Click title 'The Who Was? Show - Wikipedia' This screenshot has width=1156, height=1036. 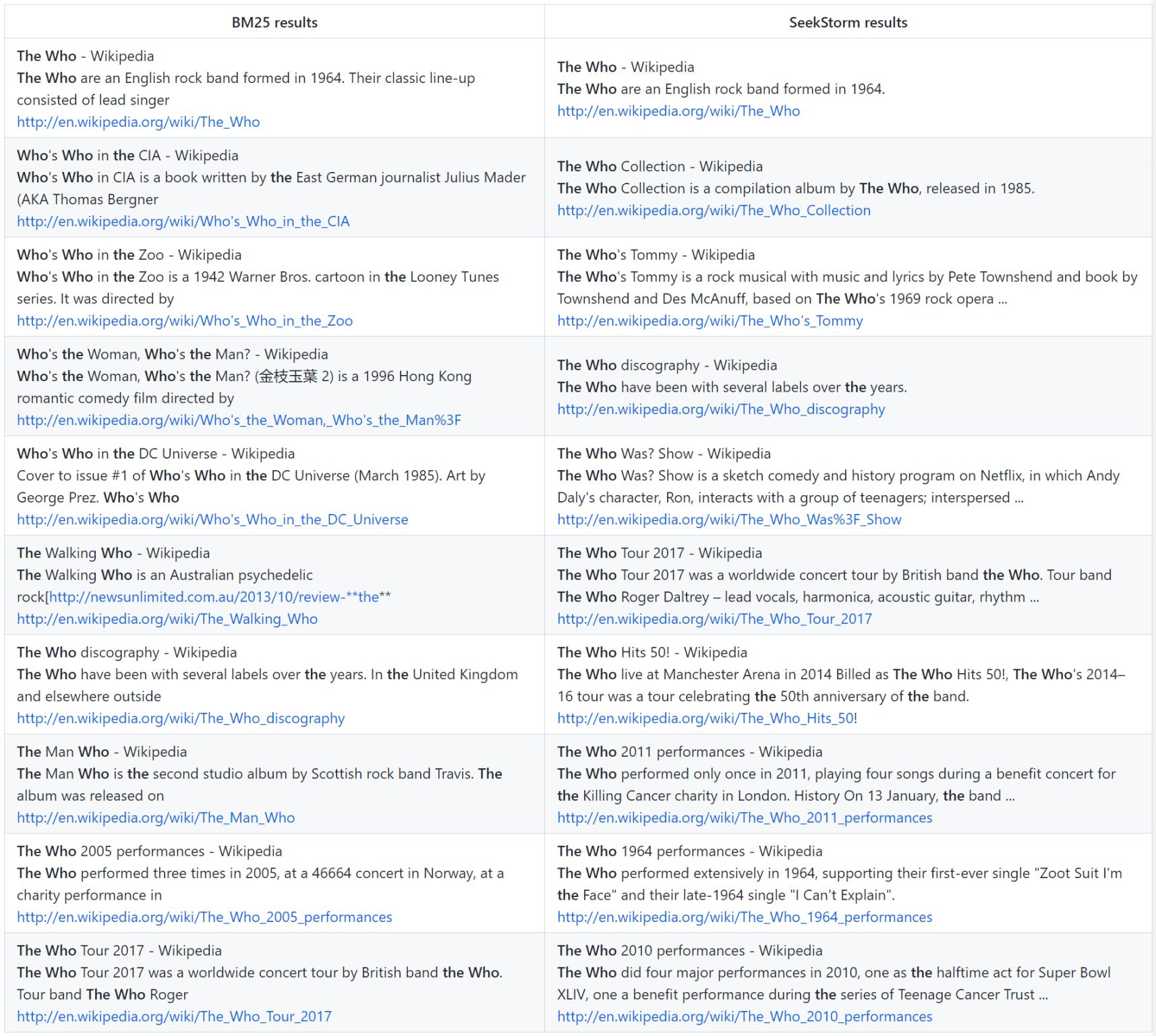(664, 453)
